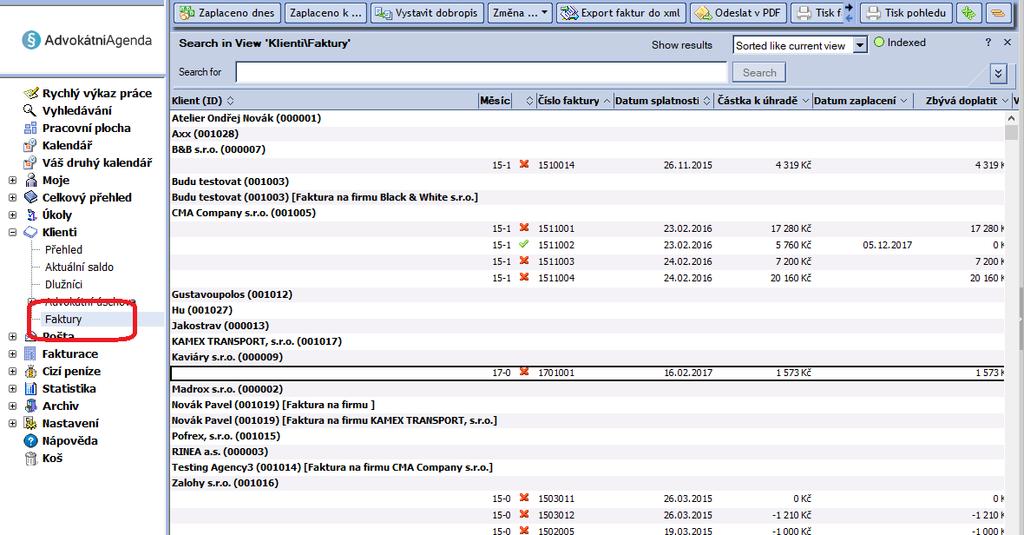Click the Klienti icon
This screenshot has width=1024, height=535.
(31, 232)
